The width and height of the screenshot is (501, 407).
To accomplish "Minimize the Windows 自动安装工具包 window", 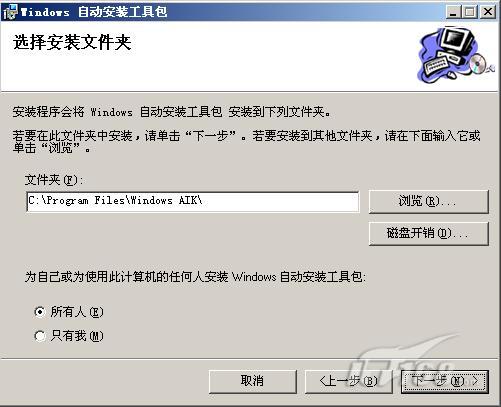I will pyautogui.click(x=453, y=12).
